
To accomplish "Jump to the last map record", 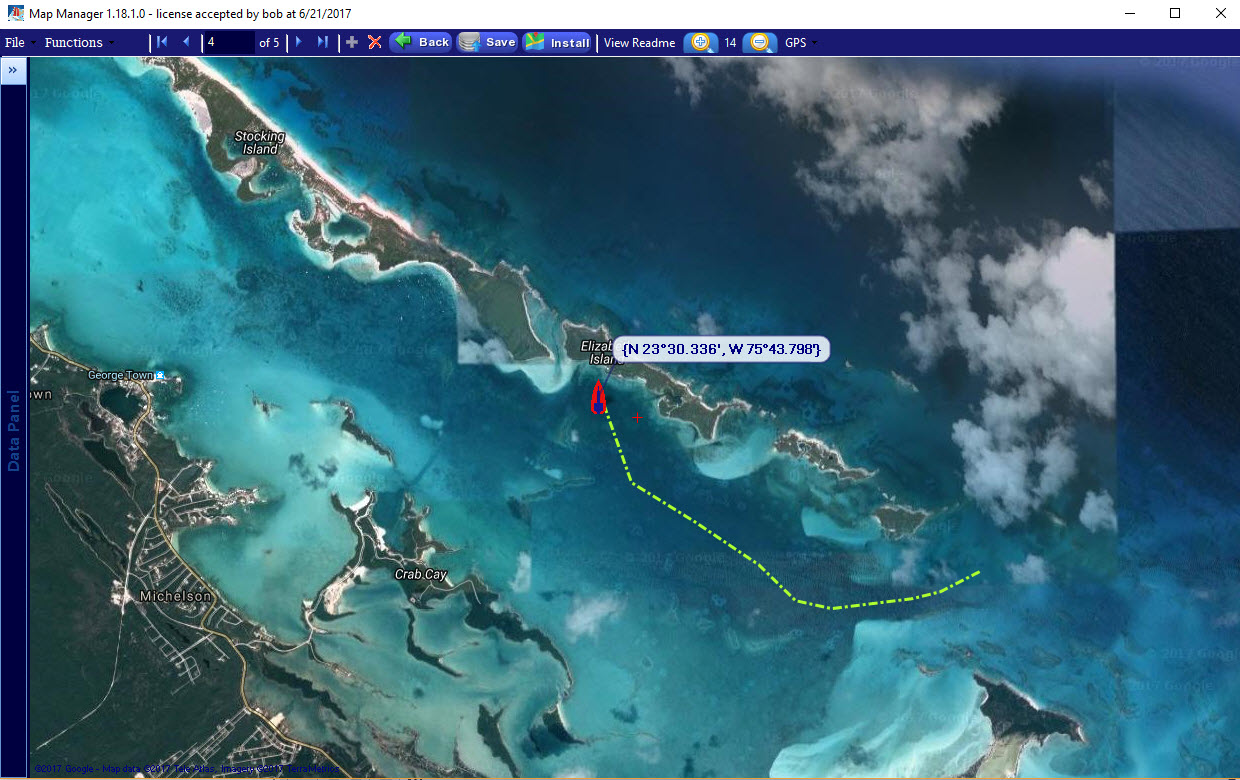I will [x=322, y=42].
